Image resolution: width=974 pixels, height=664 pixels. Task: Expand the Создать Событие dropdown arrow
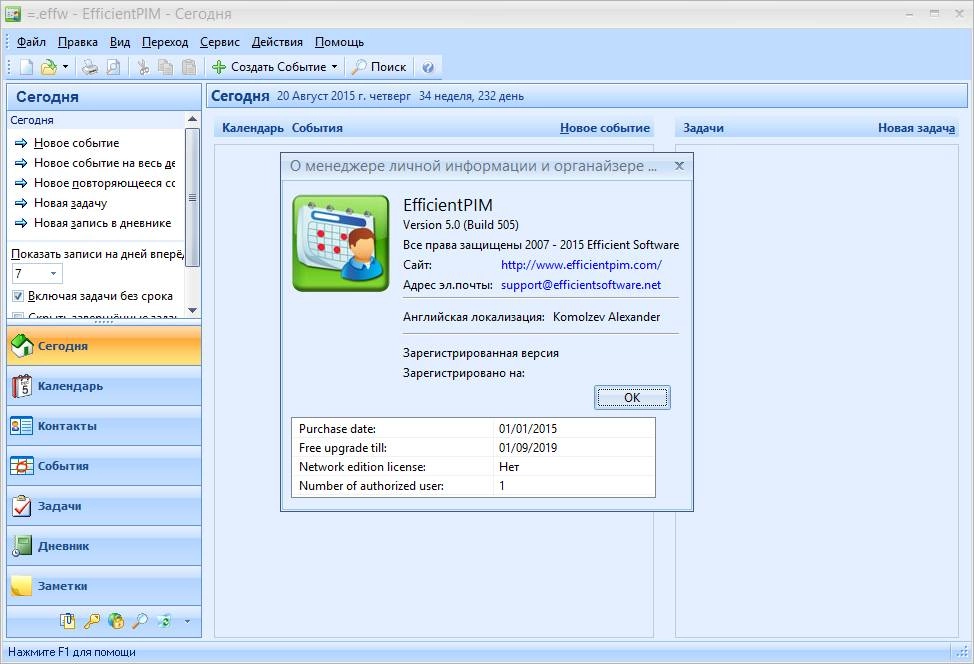pyautogui.click(x=334, y=66)
